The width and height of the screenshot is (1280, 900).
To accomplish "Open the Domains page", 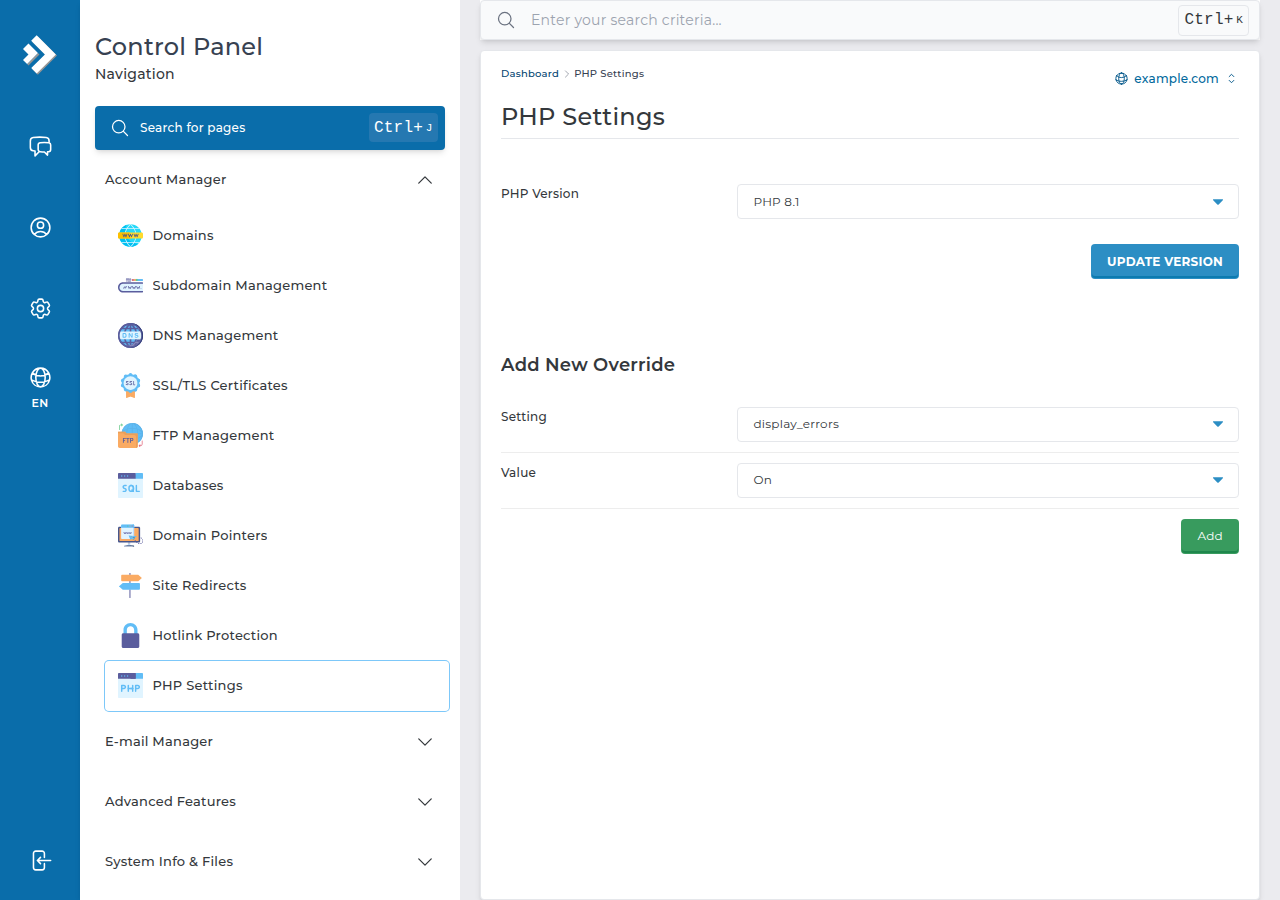I will point(277,236).
